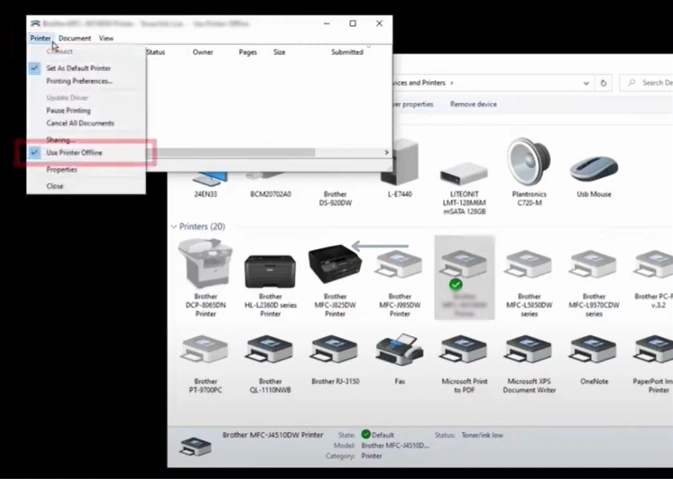Open the Brother DCP-8065DN Printer icon
Image resolution: width=673 pixels, height=479 pixels.
coord(205,265)
